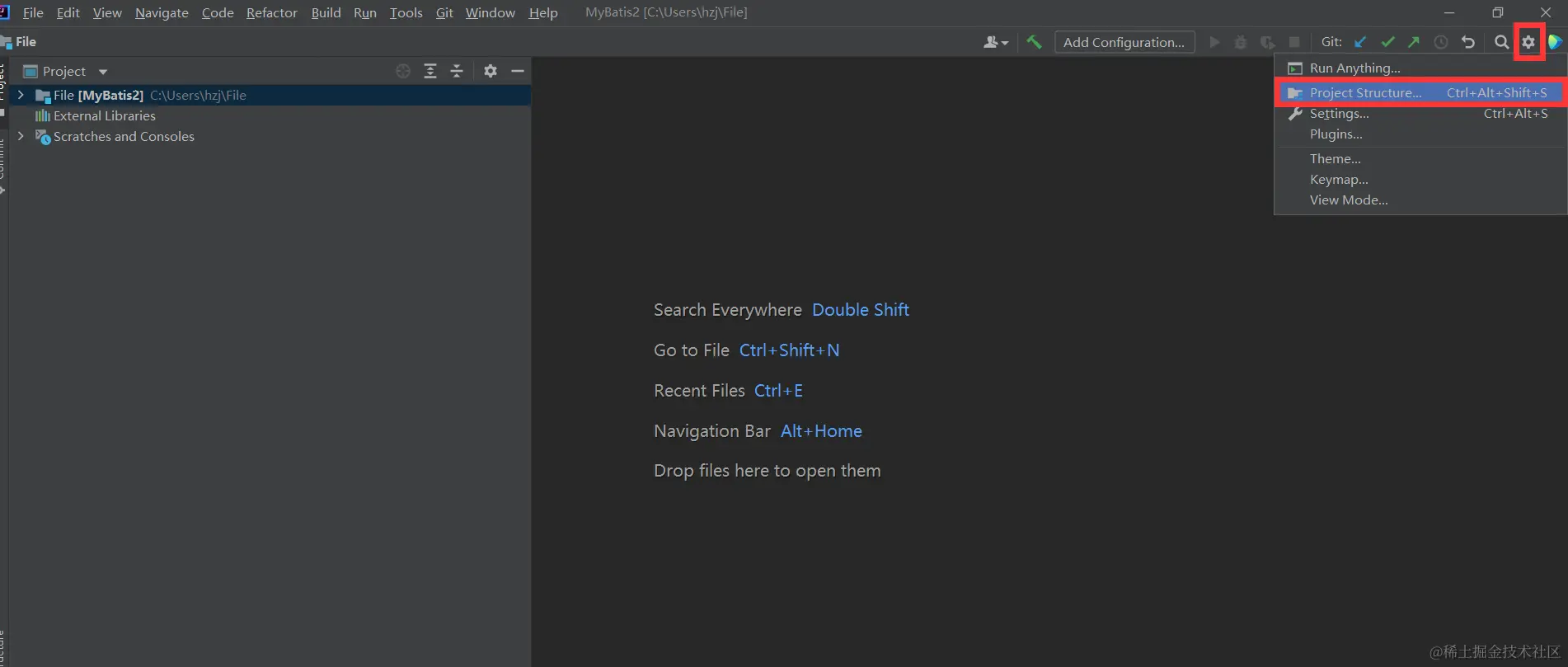This screenshot has height=667, width=1568.
Task: Choose Keymap... from the popup
Action: (1420, 180)
